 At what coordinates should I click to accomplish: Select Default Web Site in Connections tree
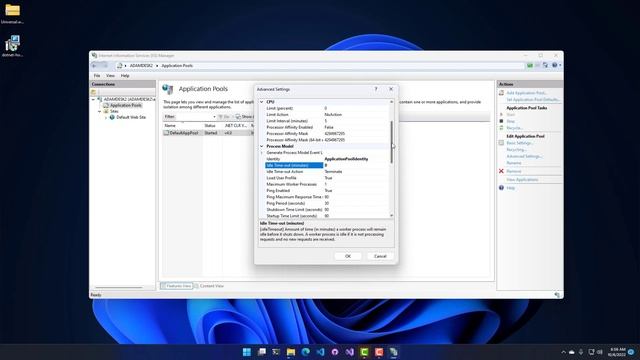[131, 117]
